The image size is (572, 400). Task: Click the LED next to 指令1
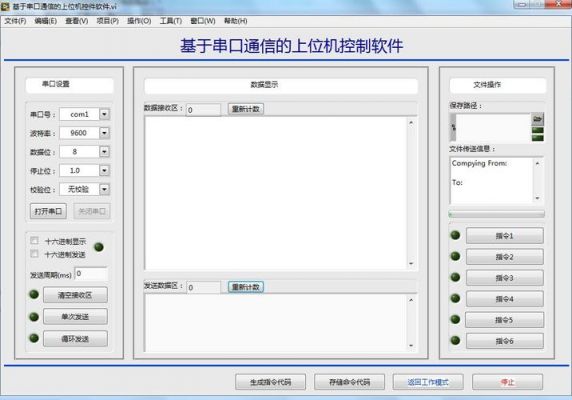click(455, 235)
